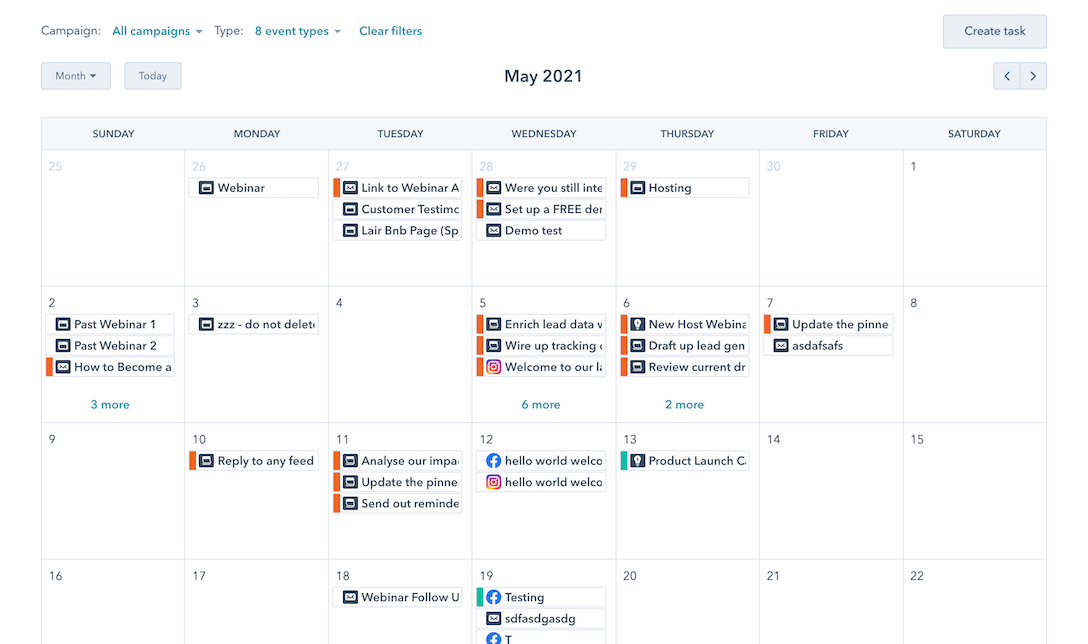
Task: Open the email icon on the "Demo test" event
Action: 495,229
